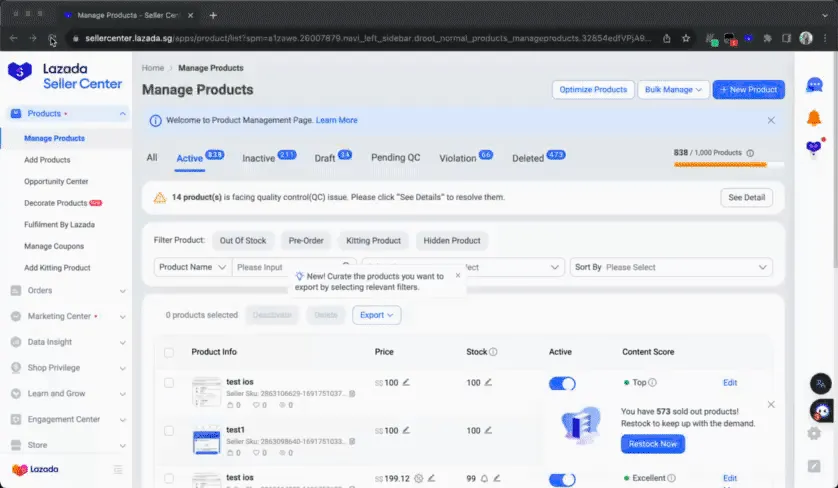Edit the price of test1 product
Screen dimensions: 838x488
click(x=406, y=430)
